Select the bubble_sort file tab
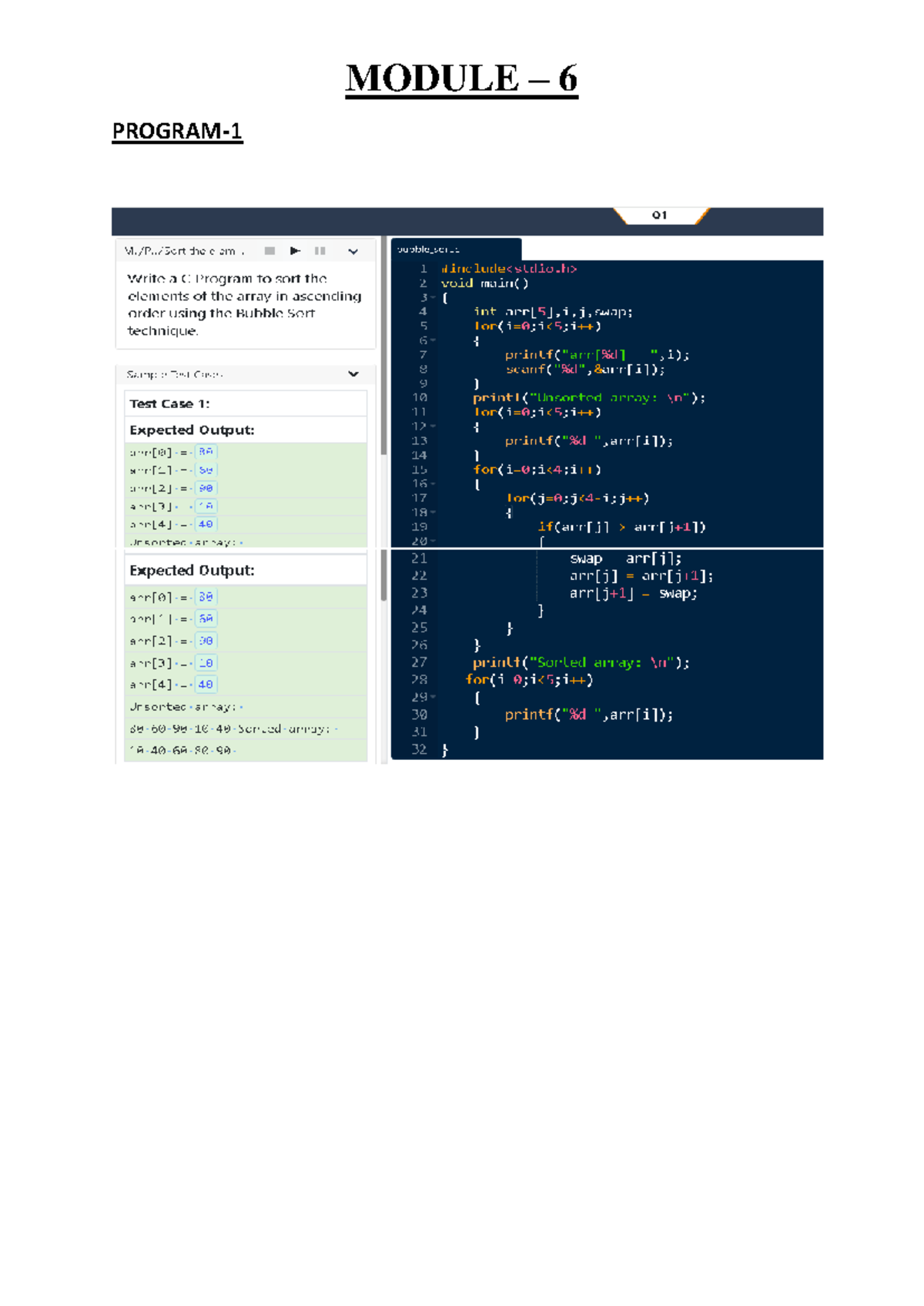The height and width of the screenshot is (1306, 924). [454, 249]
